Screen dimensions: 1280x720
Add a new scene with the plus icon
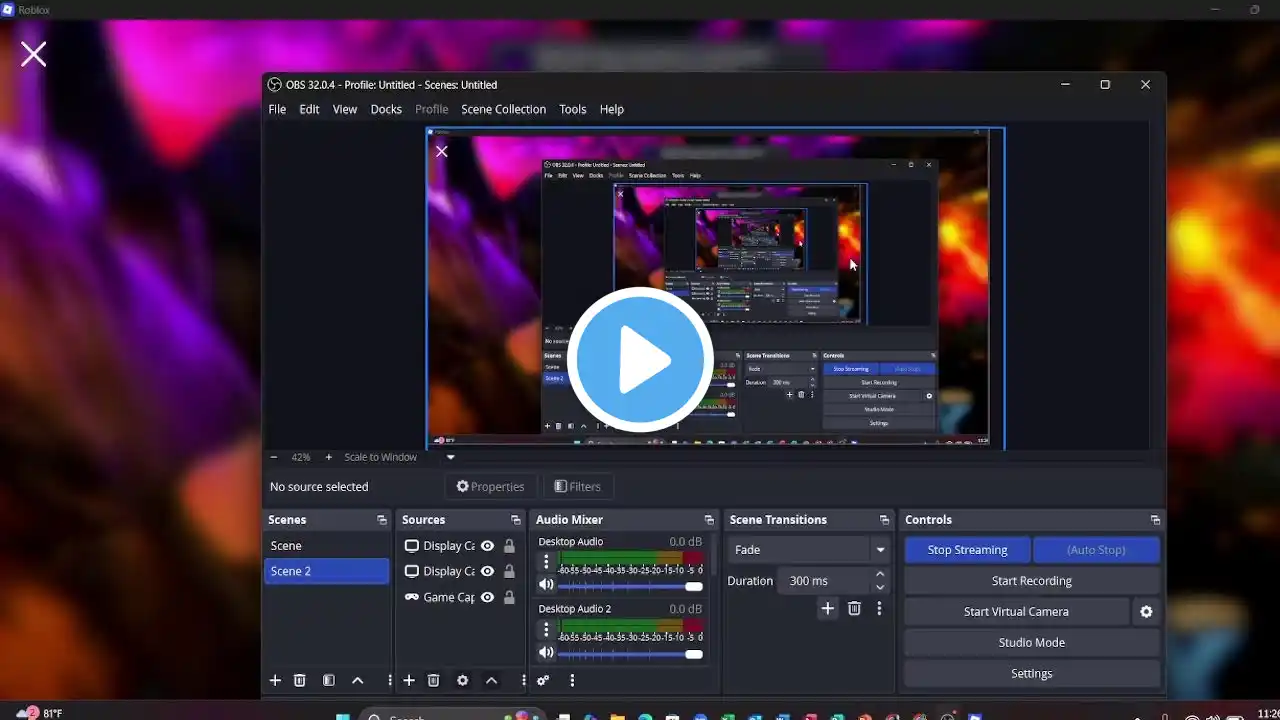(275, 680)
